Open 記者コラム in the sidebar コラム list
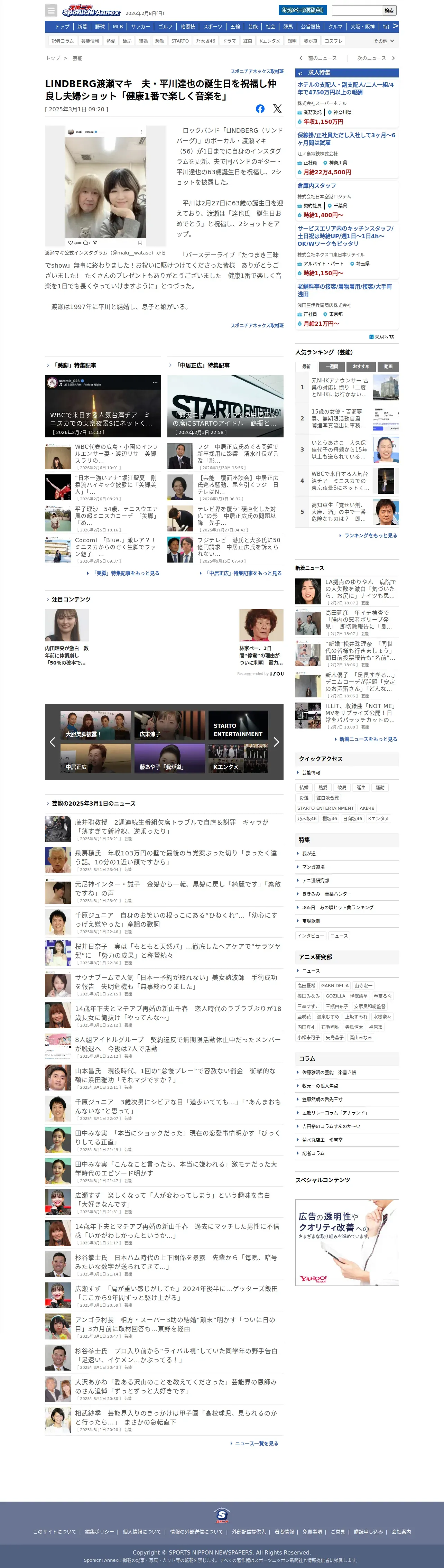 coord(313,1153)
